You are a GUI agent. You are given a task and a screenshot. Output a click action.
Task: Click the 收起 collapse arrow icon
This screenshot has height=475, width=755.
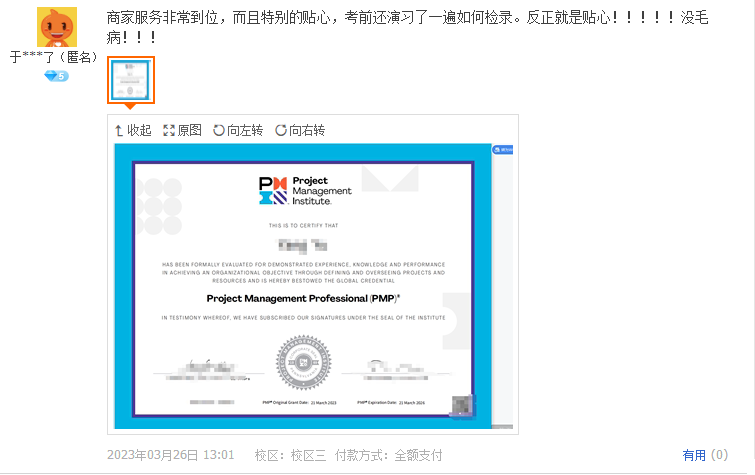point(119,130)
